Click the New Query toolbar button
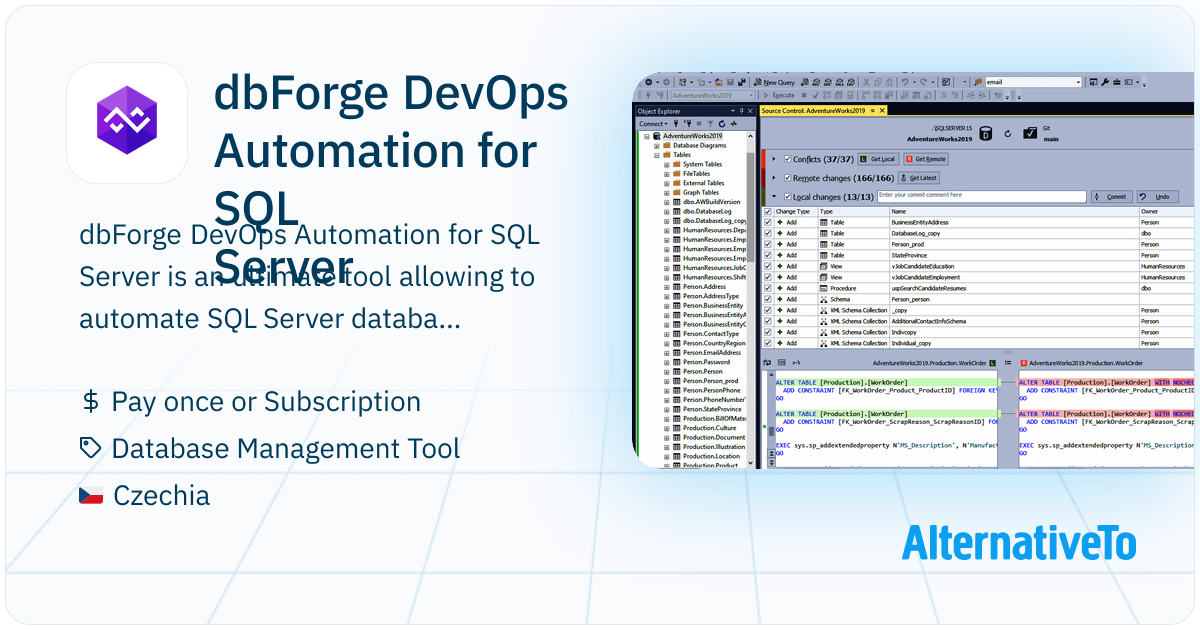1200x630 pixels. [775, 82]
